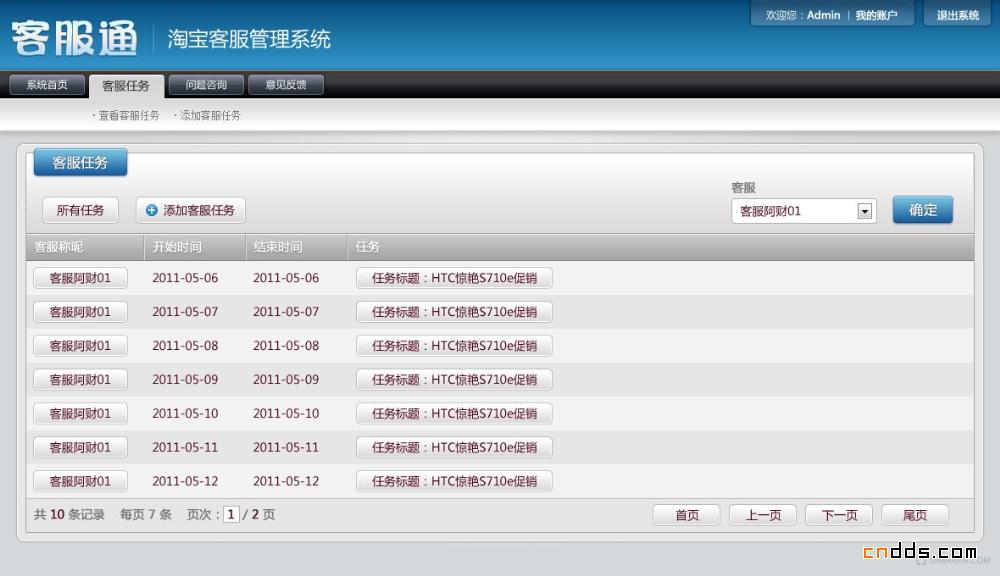
Task: Click 客服阿财01 in the 2011-05-07 row
Action: point(80,312)
